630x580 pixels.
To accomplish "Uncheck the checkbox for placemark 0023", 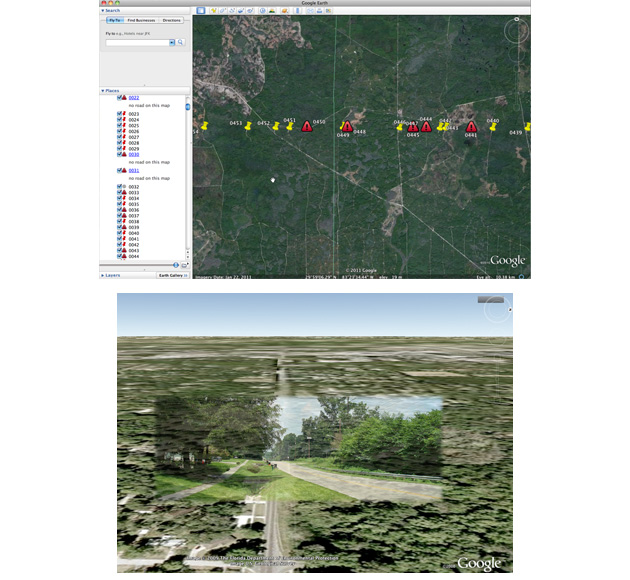I will coord(119,114).
